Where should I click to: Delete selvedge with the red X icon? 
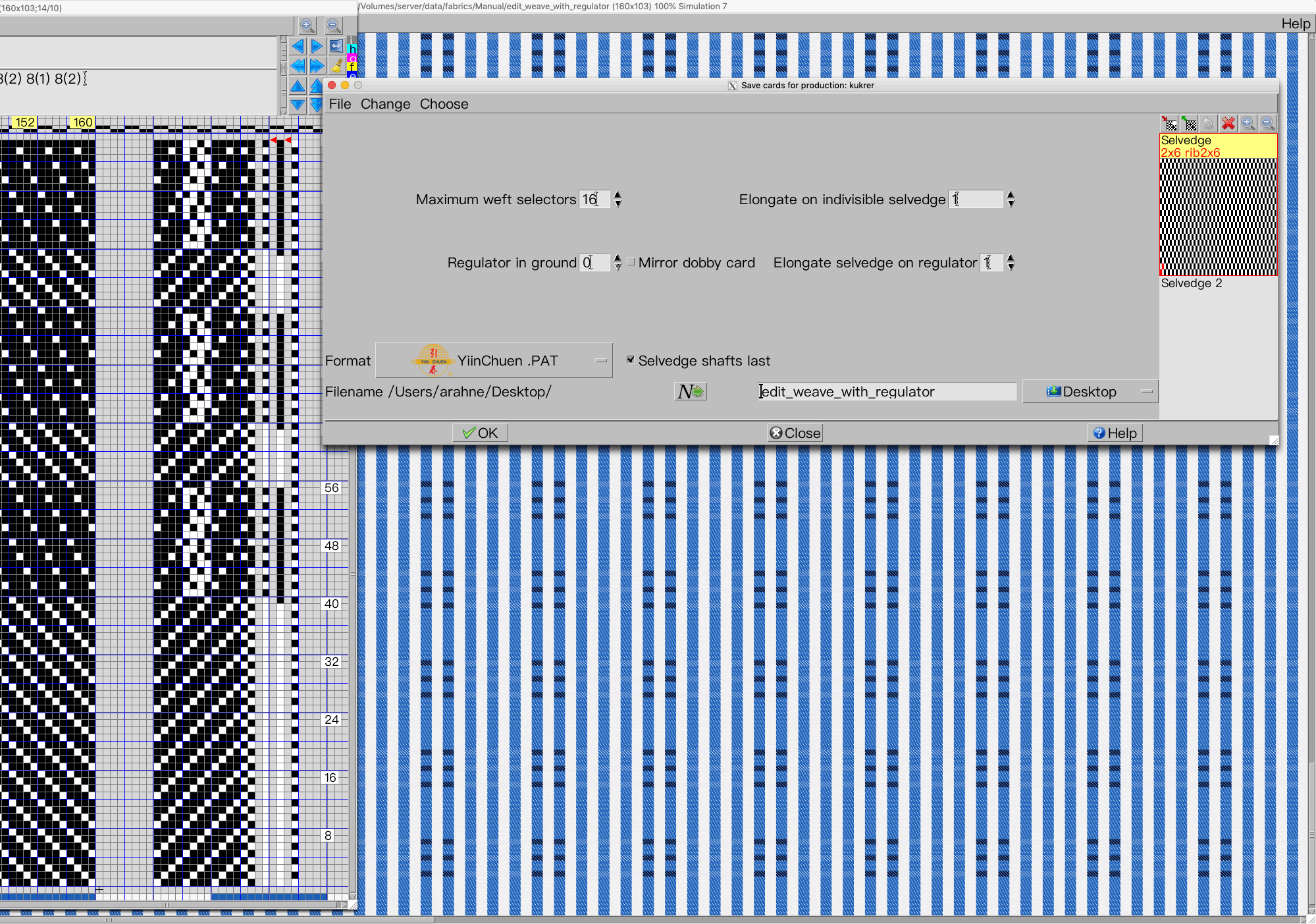(x=1228, y=123)
